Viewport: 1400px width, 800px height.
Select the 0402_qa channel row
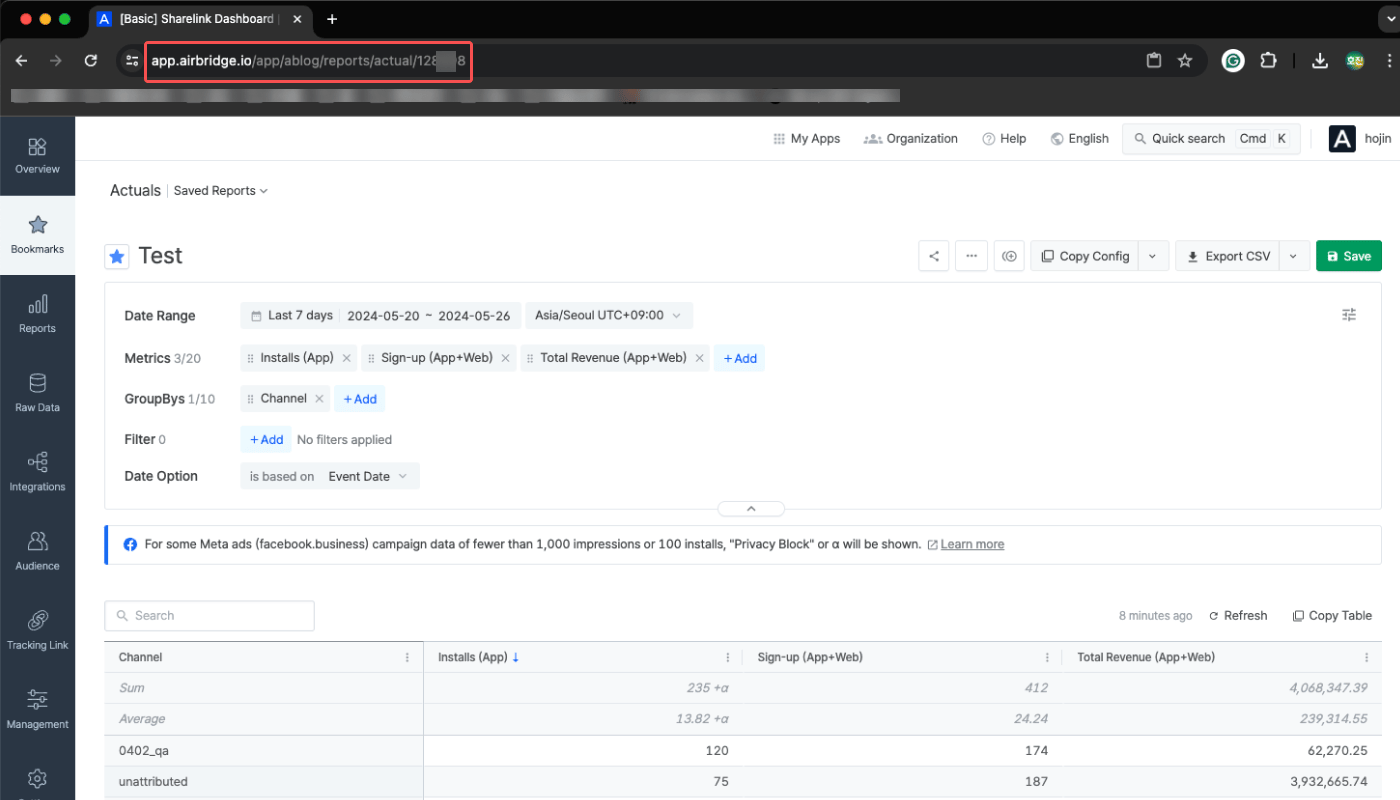click(x=742, y=751)
